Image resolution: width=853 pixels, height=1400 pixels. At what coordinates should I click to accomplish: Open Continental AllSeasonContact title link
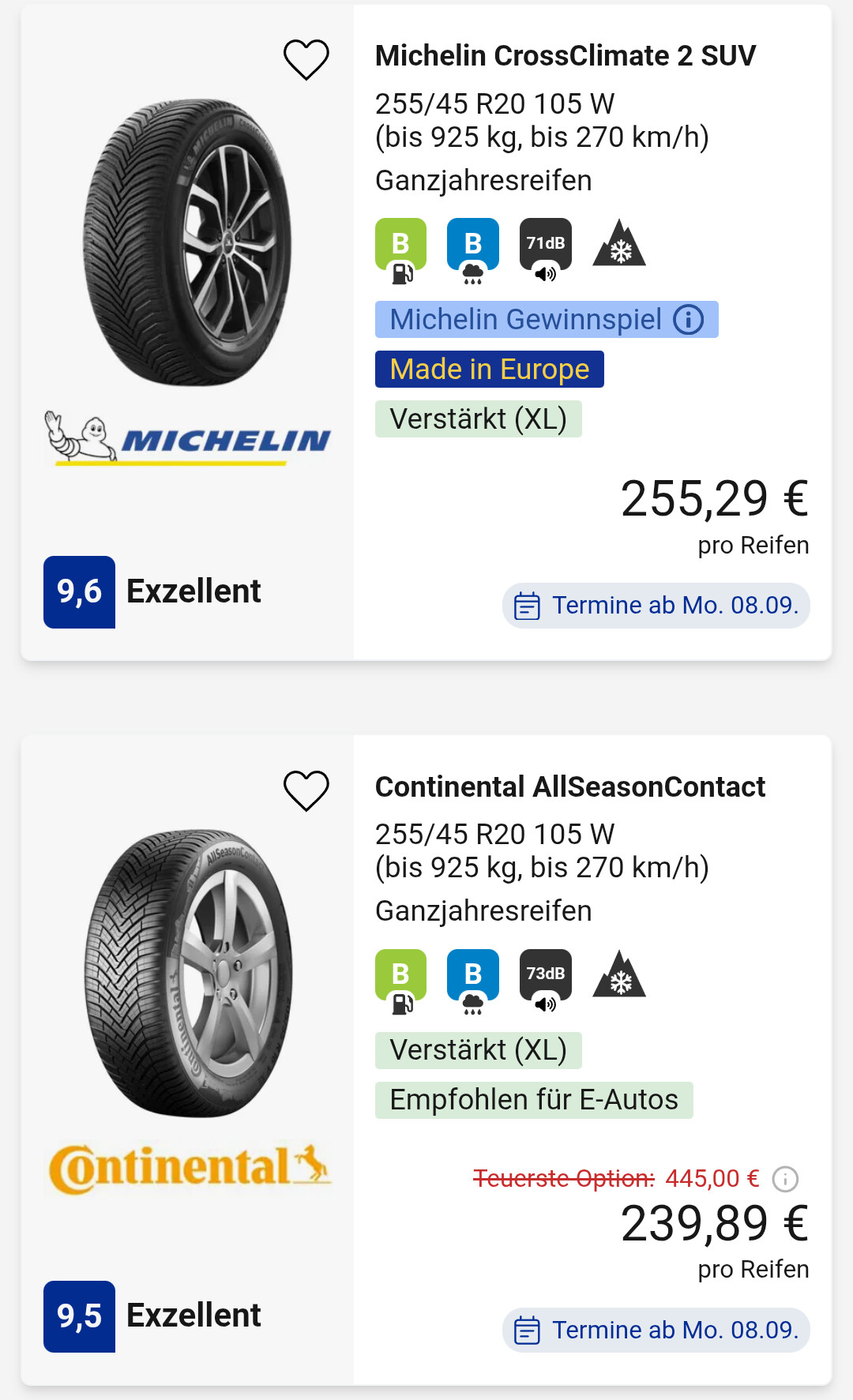tap(569, 786)
